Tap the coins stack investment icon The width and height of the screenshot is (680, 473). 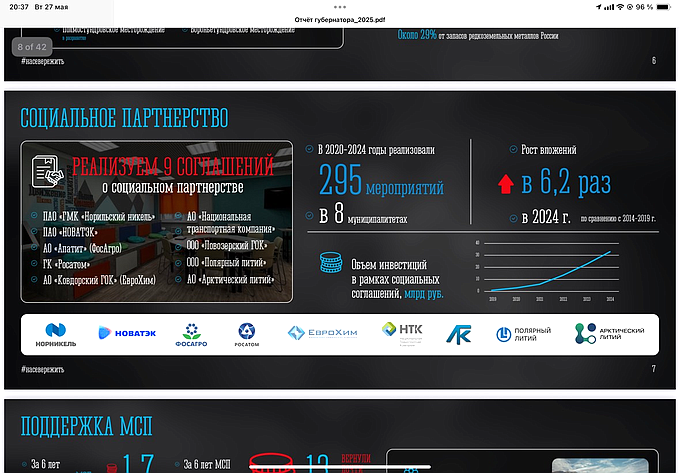pyautogui.click(x=327, y=262)
